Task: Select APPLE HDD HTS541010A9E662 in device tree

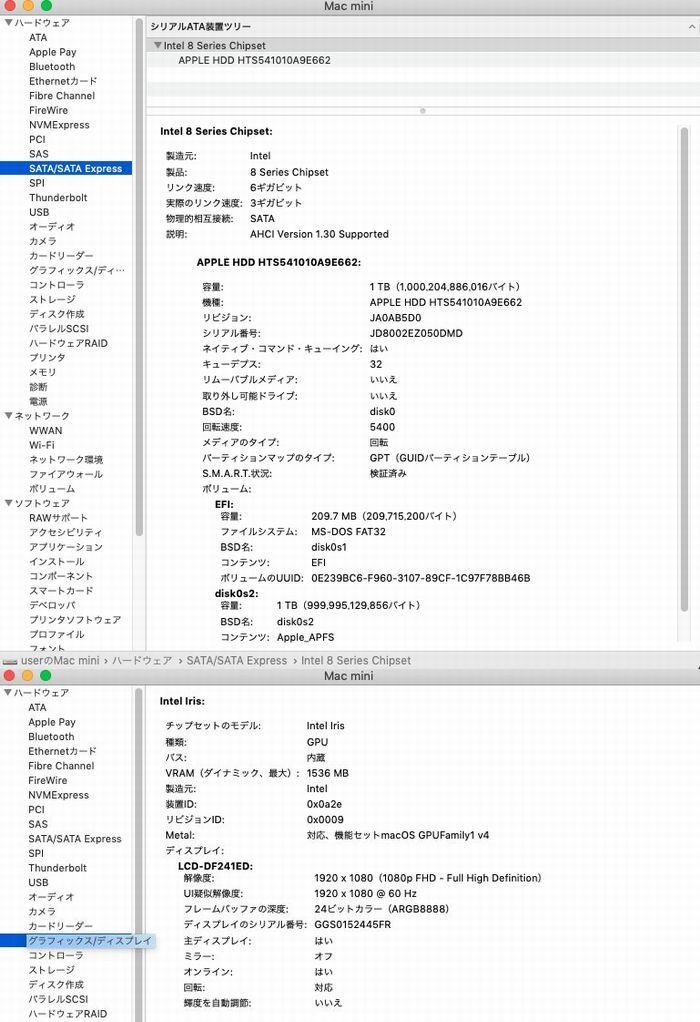Action: click(254, 60)
